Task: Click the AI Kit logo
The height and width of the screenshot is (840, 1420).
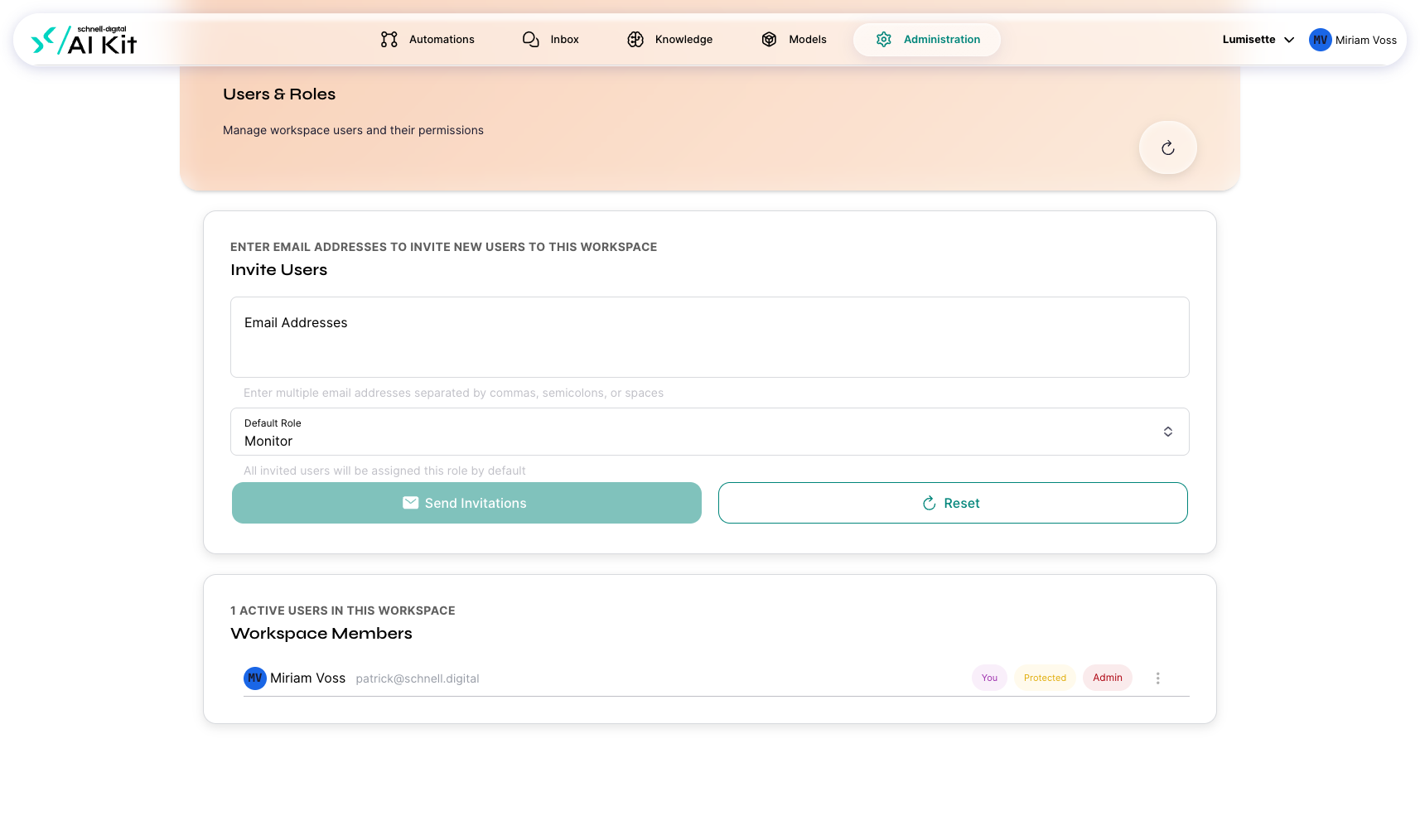Action: pyautogui.click(x=84, y=40)
